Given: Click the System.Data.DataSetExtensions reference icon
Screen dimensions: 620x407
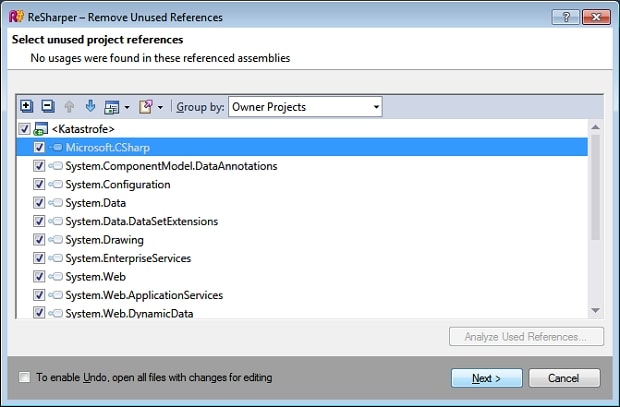Looking at the screenshot, I should tap(56, 221).
